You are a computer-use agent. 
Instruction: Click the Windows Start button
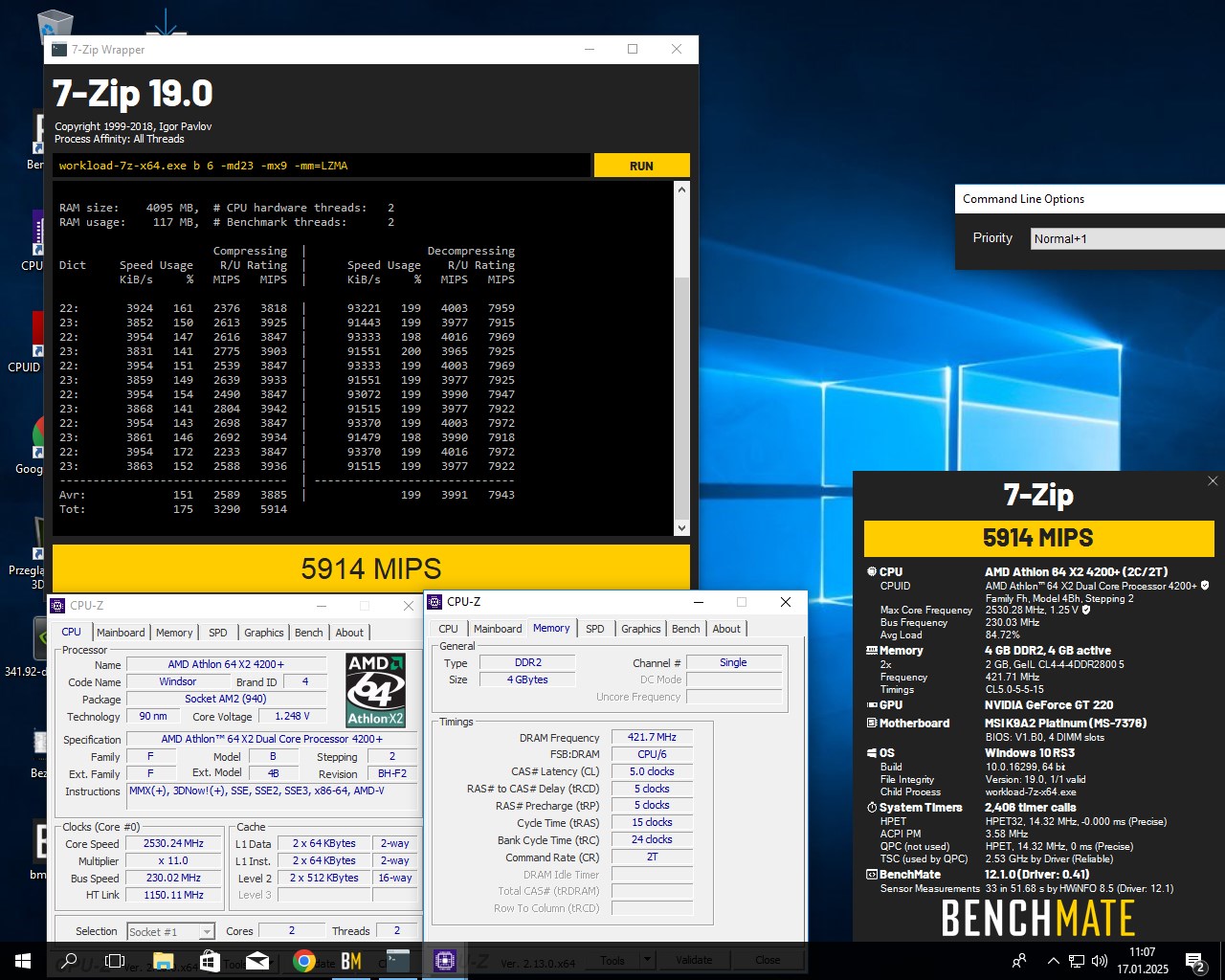(x=23, y=961)
